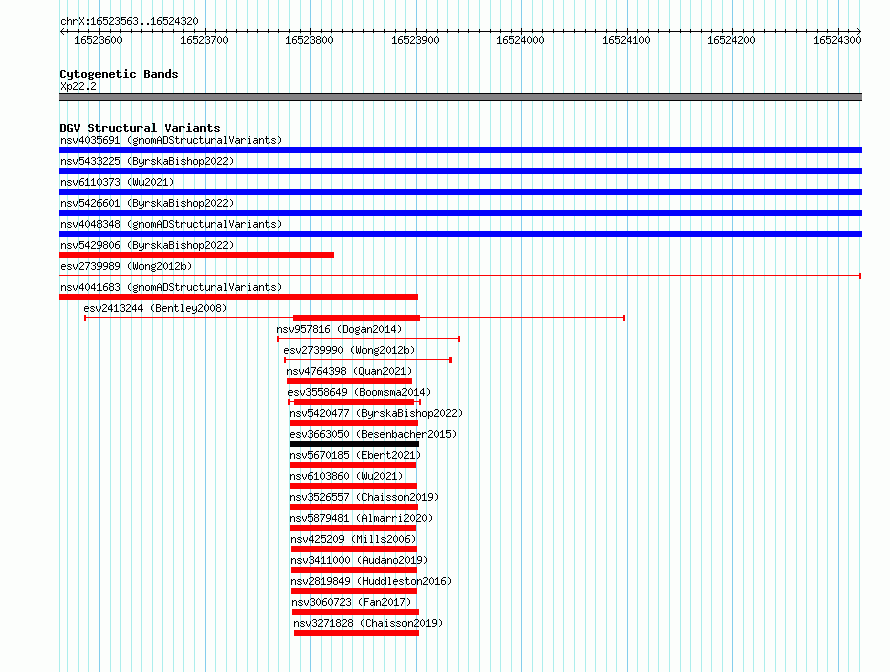The height and width of the screenshot is (672, 890).
Task: Open esv2739990 (Wong2012b) variant label
Action: point(349,350)
